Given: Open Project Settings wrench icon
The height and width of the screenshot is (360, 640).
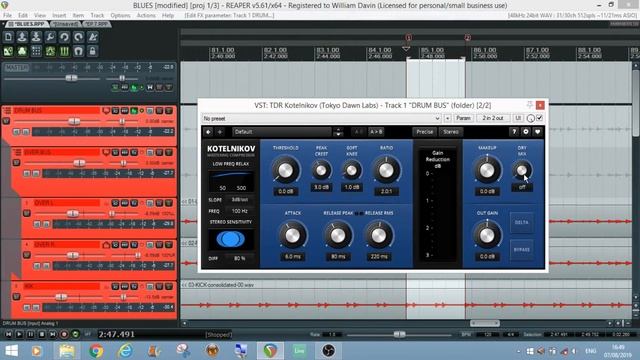Looking at the screenshot, I should 50,37.
